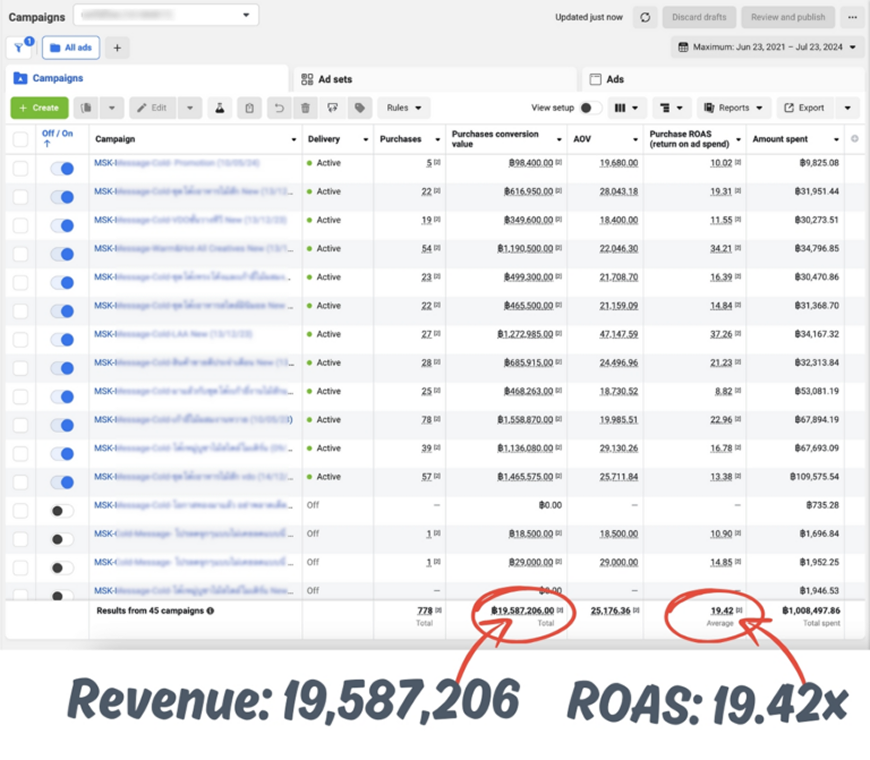
Task: Click the refresh icon next to Updated just now
Action: [645, 17]
